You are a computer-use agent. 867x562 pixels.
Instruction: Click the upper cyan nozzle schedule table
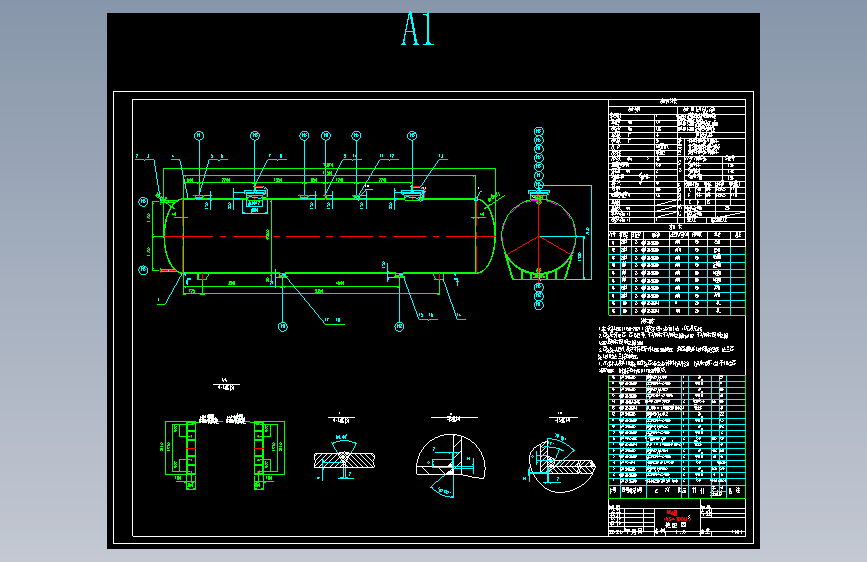pos(677,273)
